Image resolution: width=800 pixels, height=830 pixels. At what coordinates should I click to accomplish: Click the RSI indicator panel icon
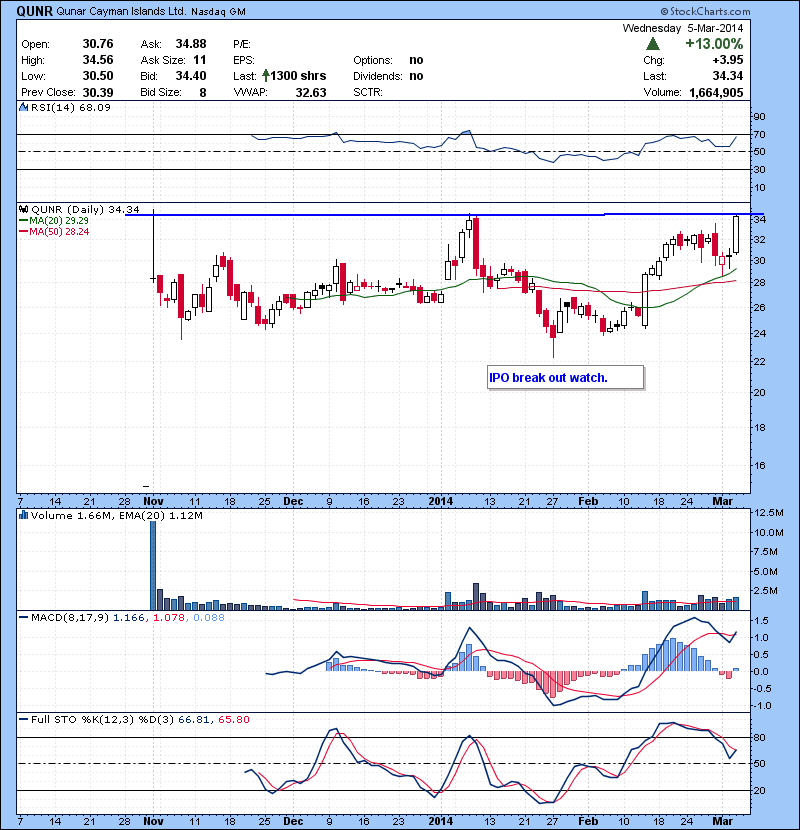(x=23, y=107)
